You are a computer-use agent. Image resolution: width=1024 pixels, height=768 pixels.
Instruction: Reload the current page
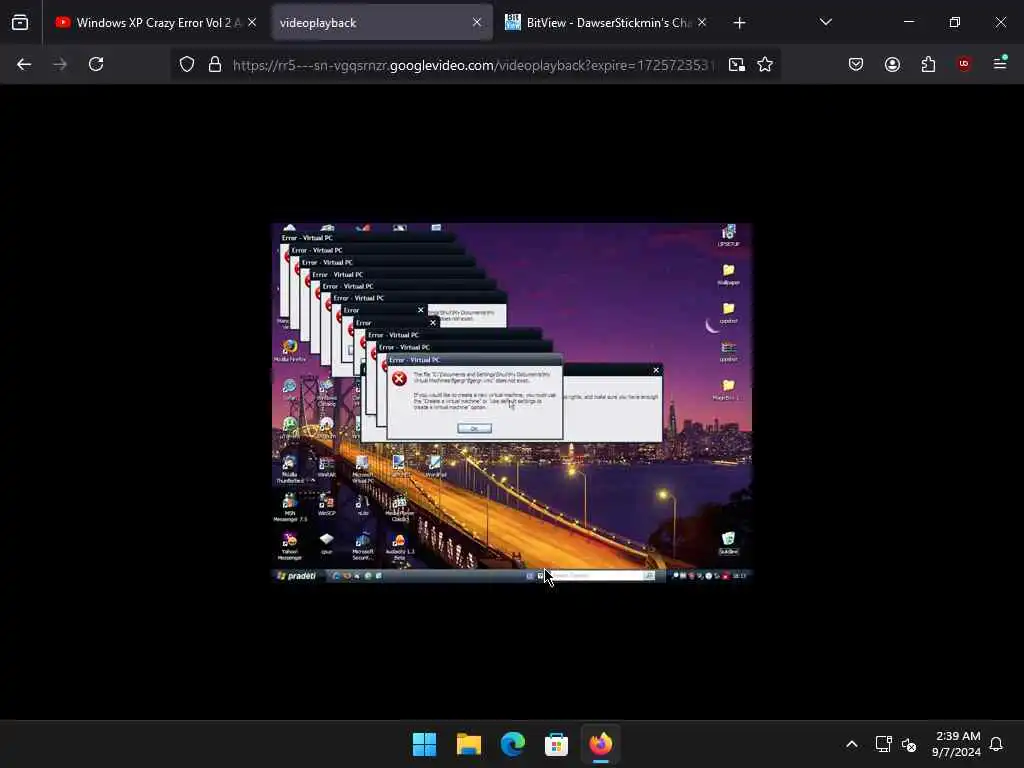pos(96,64)
